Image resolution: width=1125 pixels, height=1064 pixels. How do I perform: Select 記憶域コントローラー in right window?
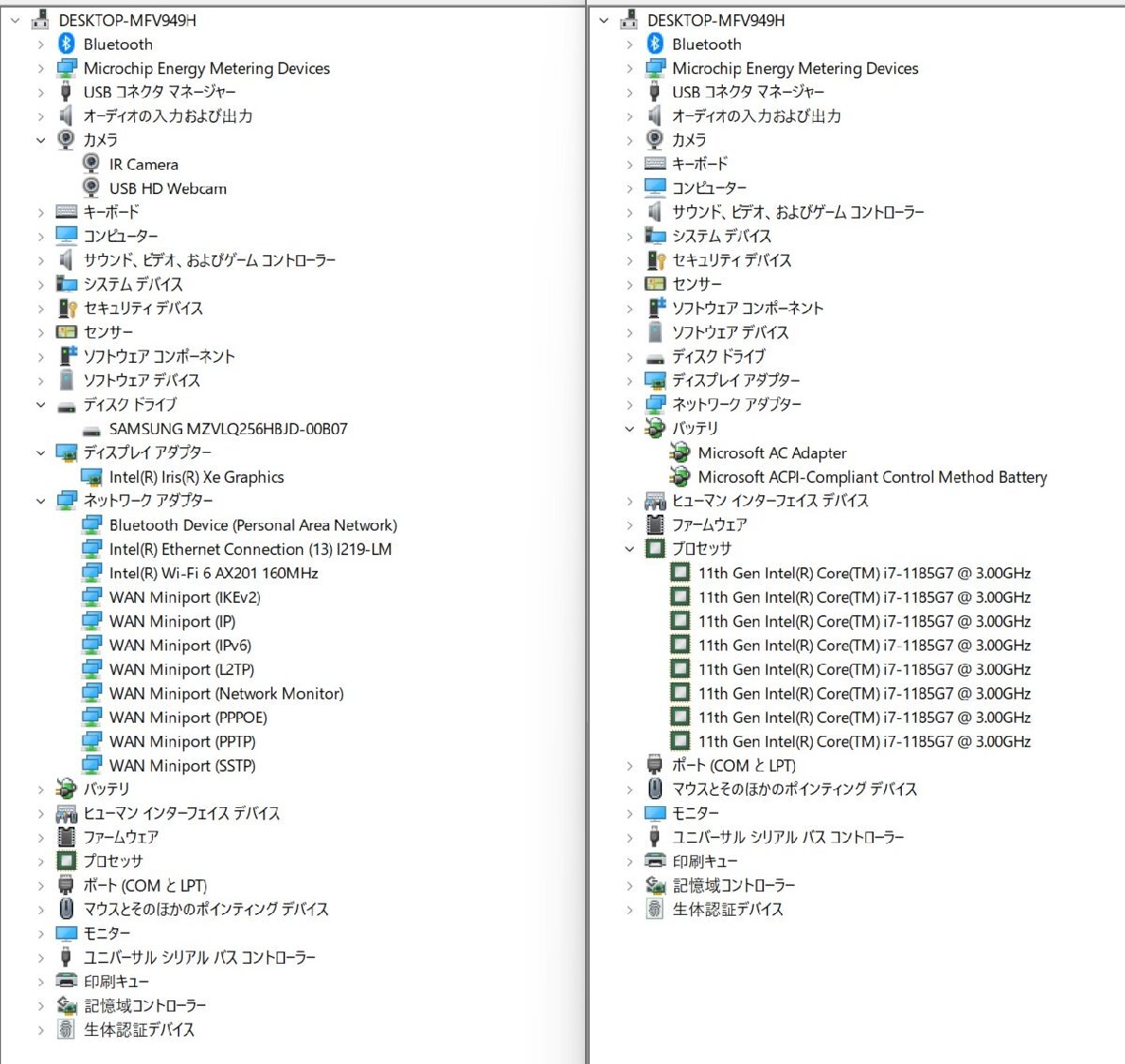pos(733,886)
